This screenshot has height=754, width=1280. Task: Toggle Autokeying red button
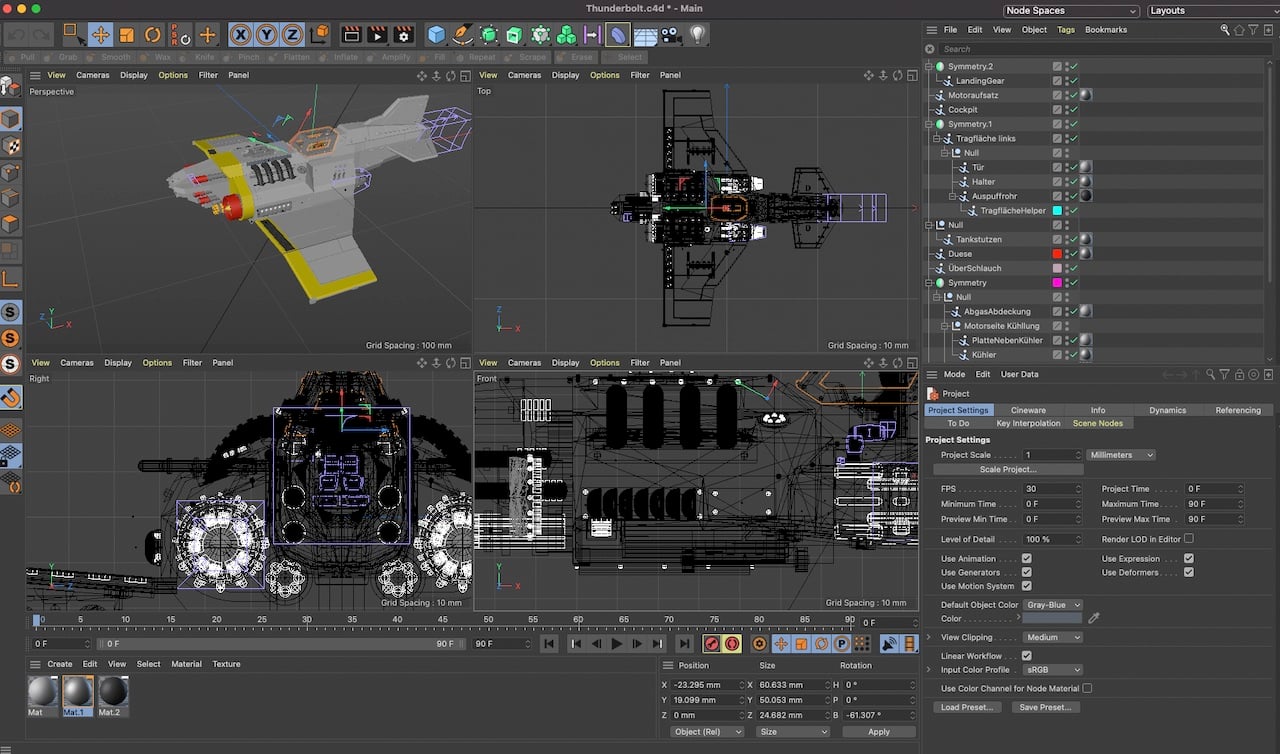732,644
